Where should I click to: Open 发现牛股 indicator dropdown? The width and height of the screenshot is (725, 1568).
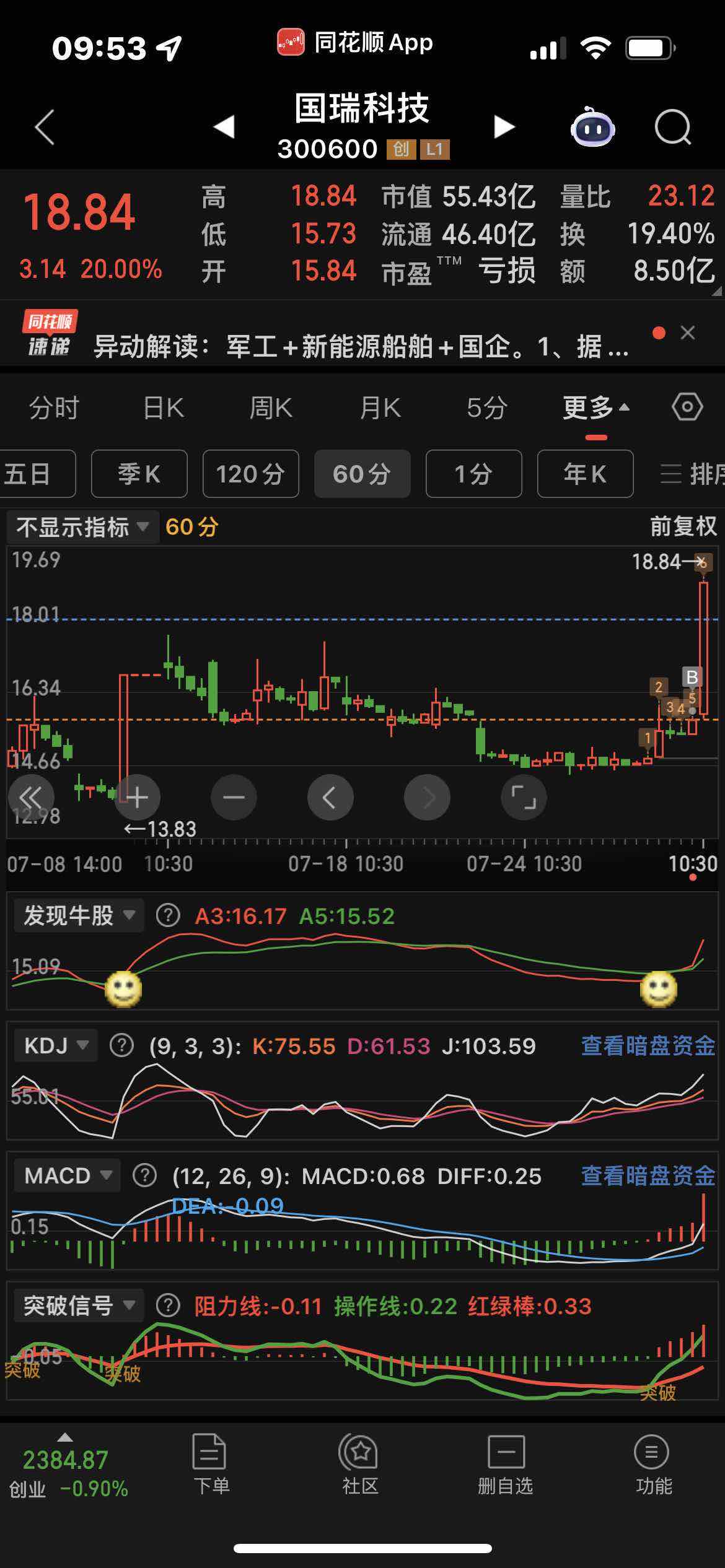pos(79,915)
